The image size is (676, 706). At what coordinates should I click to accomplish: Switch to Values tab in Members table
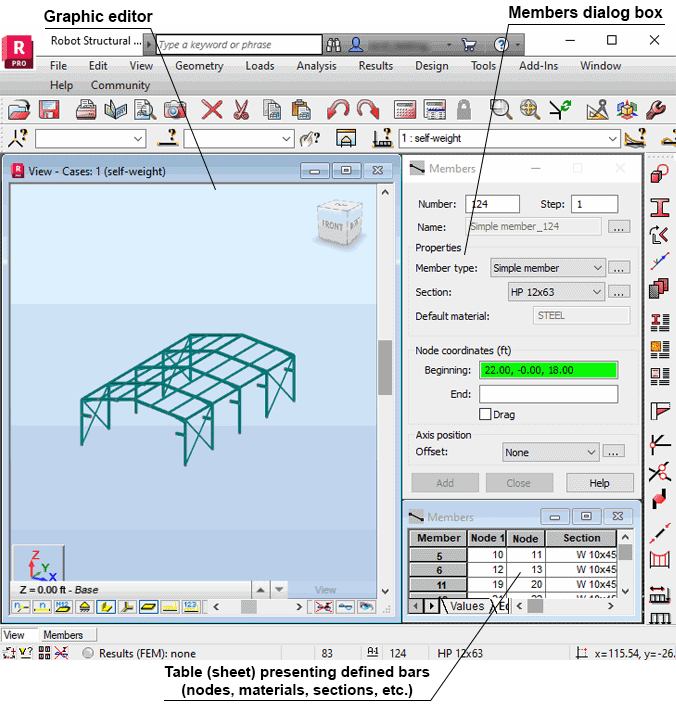(467, 606)
